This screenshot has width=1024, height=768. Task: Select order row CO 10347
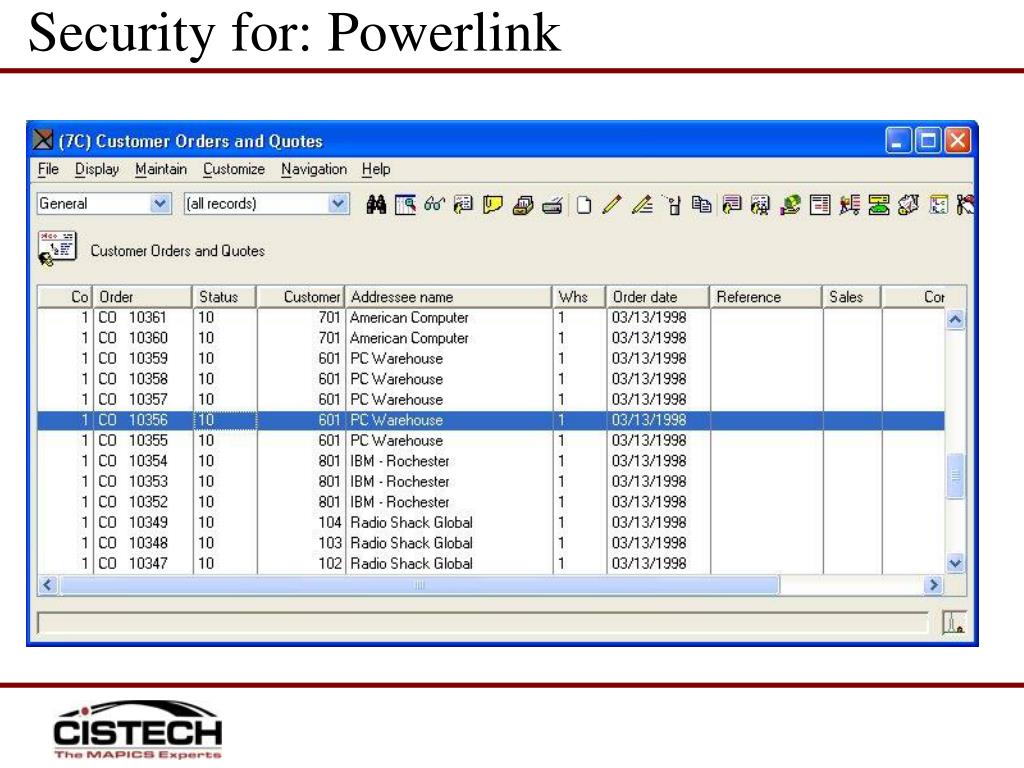pyautogui.click(x=490, y=563)
